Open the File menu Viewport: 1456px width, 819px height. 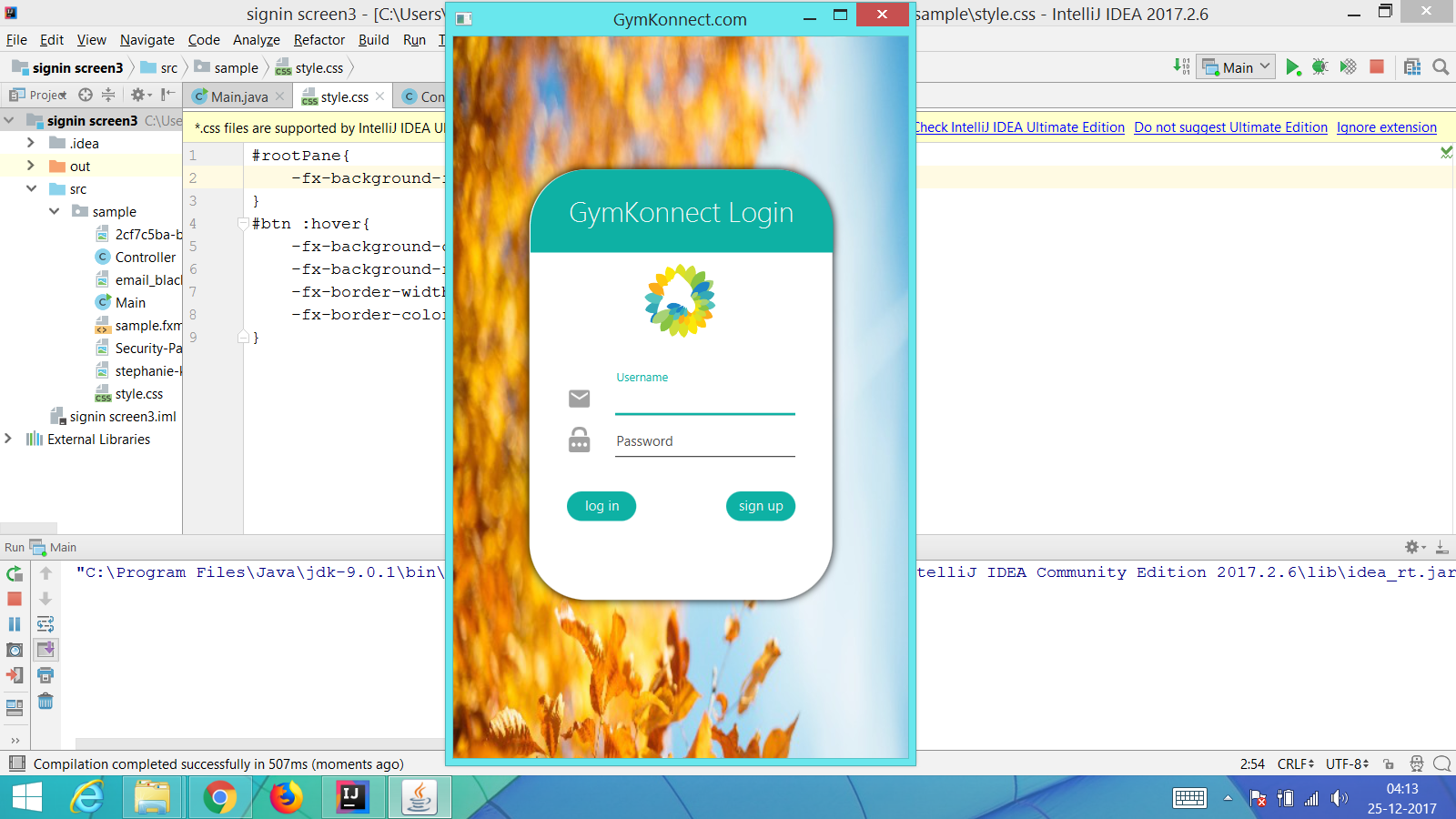[x=16, y=40]
